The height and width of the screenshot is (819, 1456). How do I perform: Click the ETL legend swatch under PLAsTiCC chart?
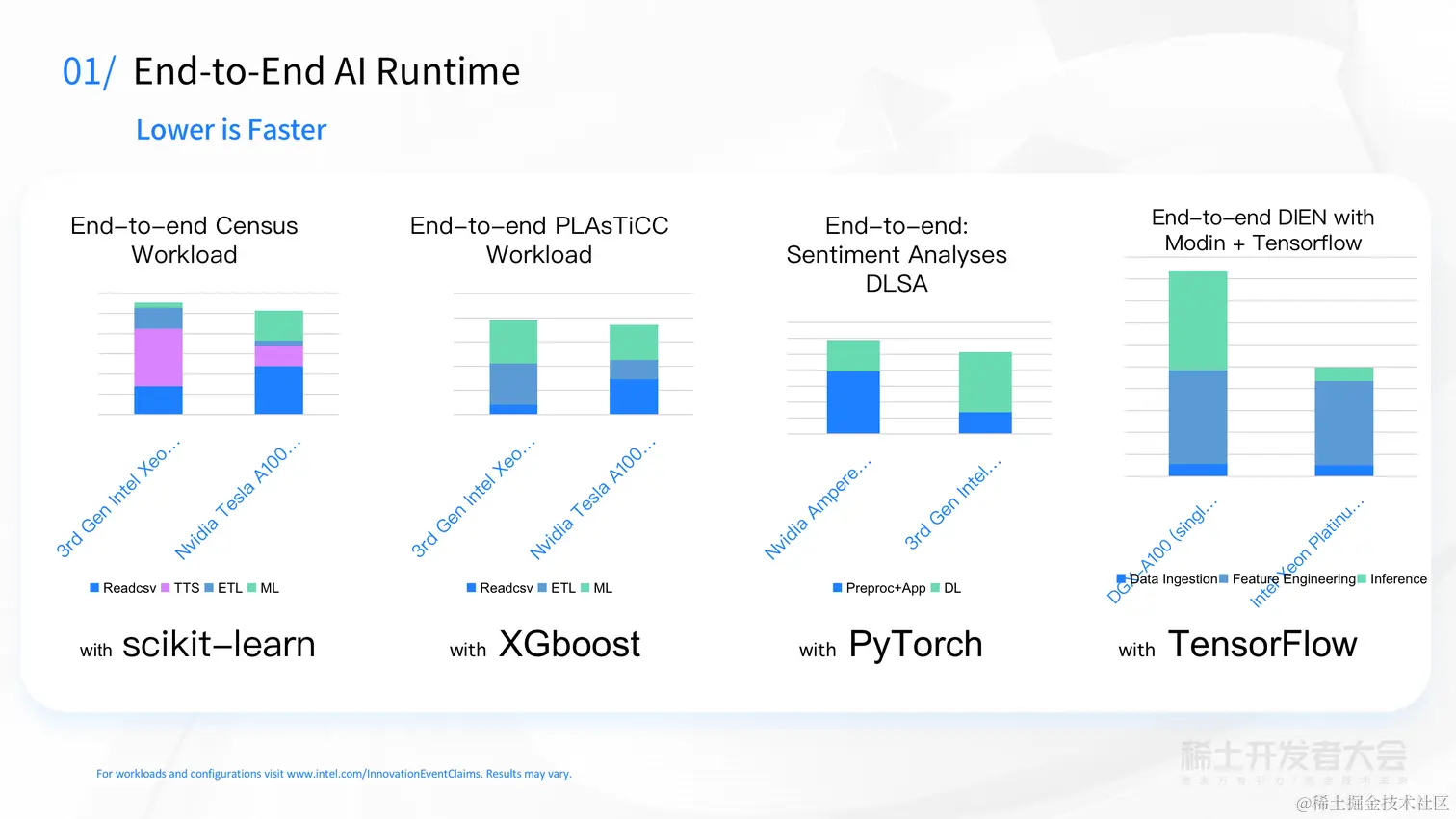click(542, 588)
